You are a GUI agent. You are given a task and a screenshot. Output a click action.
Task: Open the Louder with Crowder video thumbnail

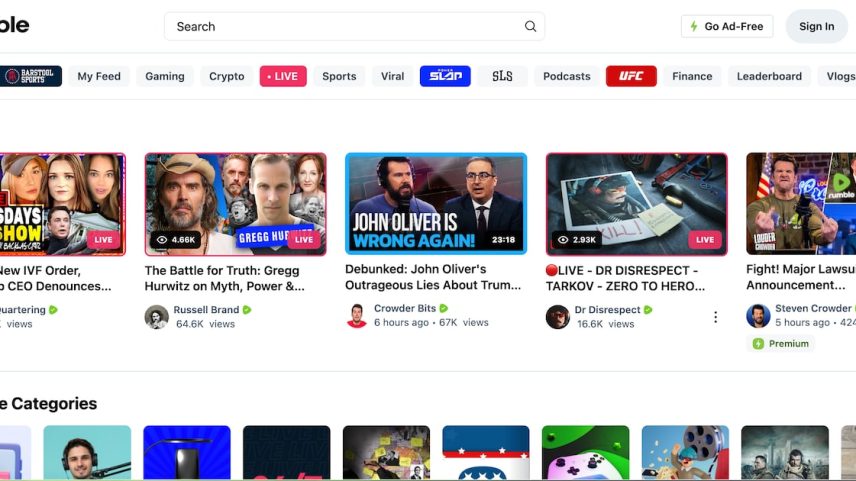pos(801,204)
